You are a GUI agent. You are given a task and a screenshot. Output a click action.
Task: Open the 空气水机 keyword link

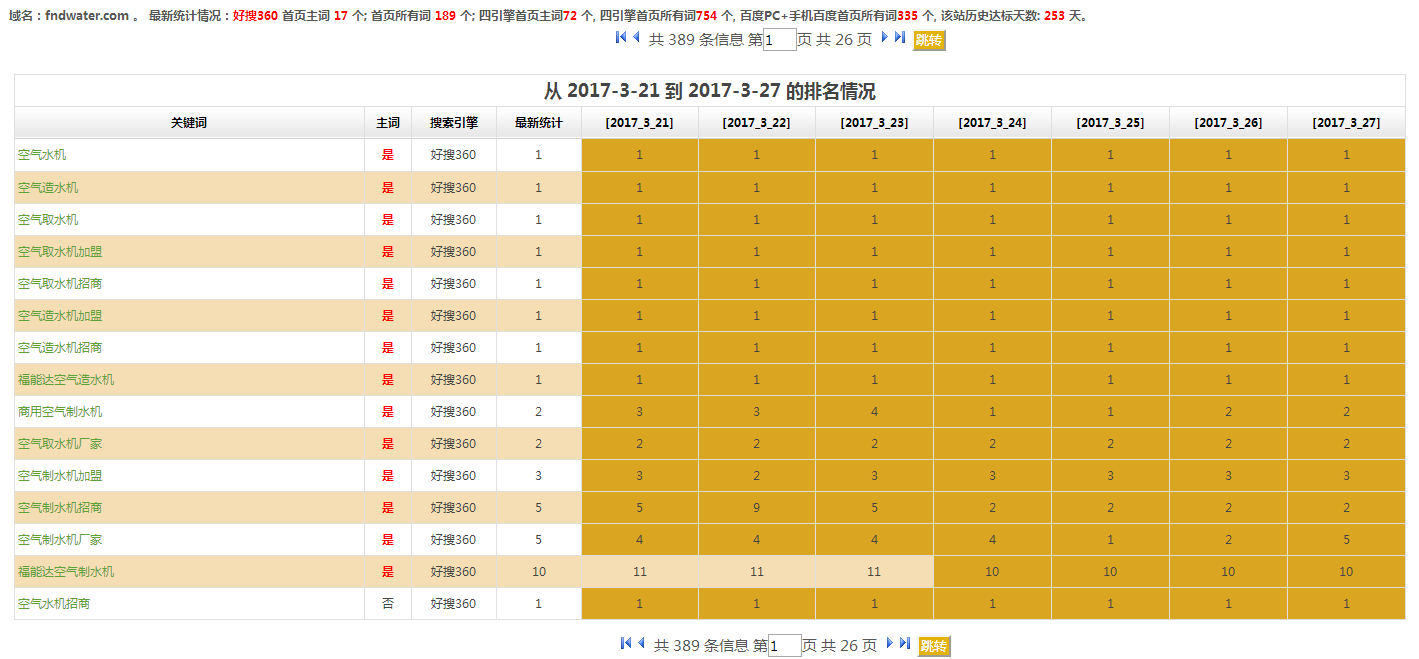[42, 155]
